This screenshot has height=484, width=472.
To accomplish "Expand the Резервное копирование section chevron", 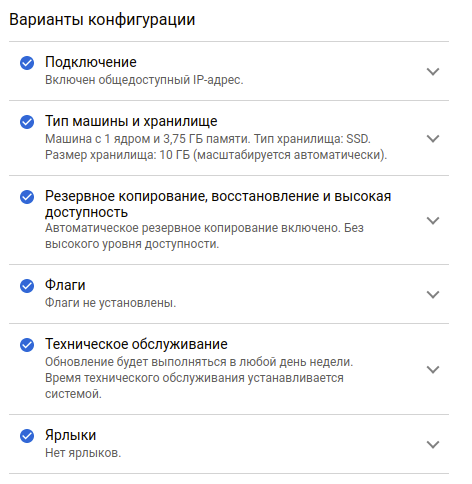I will (x=433, y=220).
